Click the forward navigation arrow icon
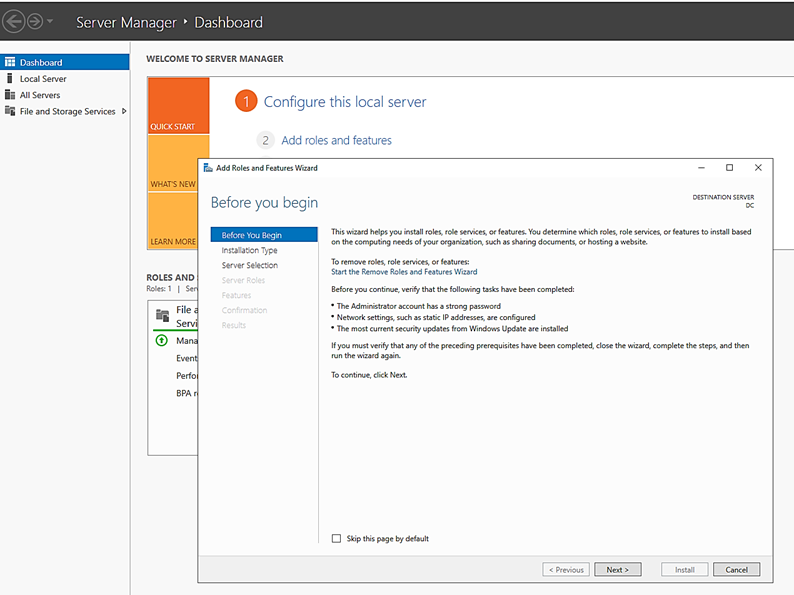 (x=35, y=21)
